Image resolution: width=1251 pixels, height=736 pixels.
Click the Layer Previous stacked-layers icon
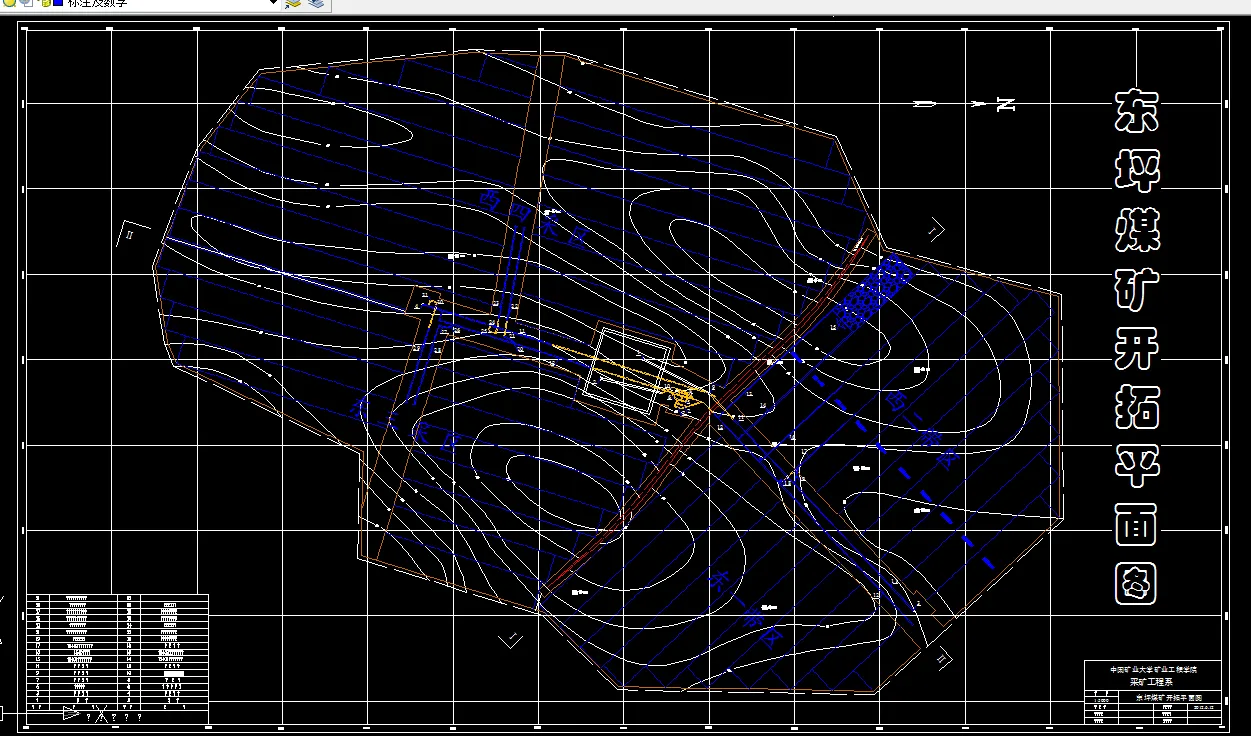tap(316, 4)
